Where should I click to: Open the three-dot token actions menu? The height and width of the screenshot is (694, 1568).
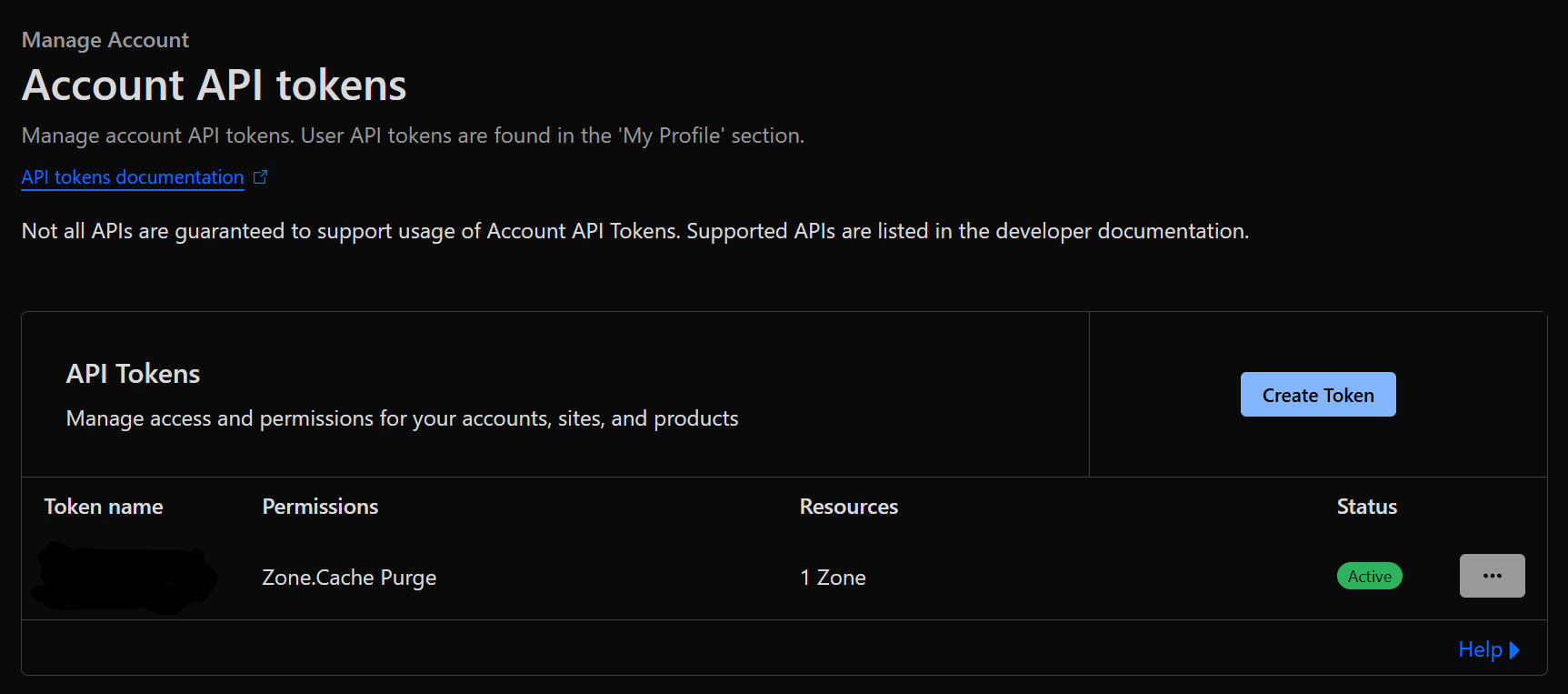click(1492, 576)
